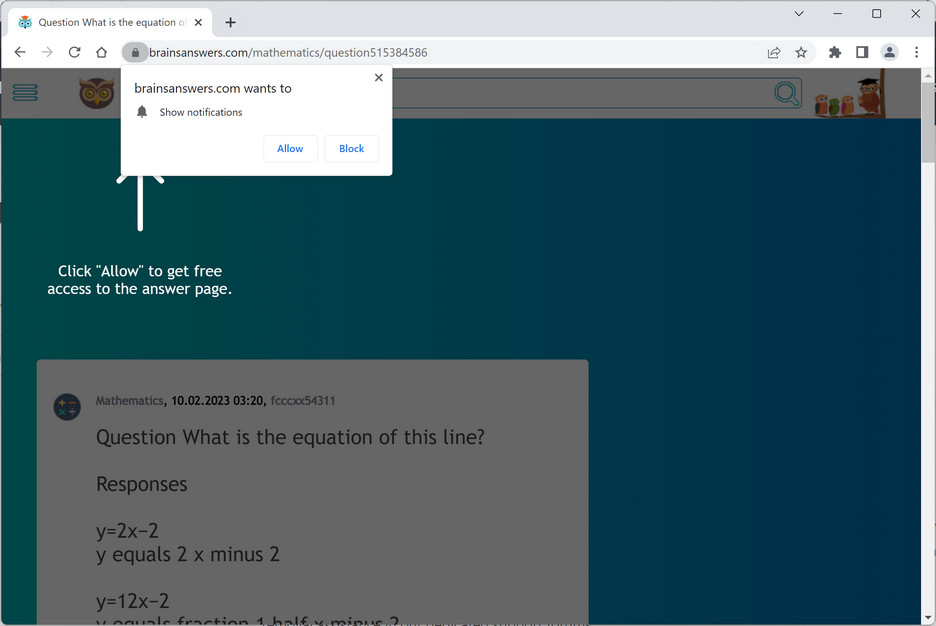Bookmark this page with the star
The width and height of the screenshot is (936, 626).
point(801,53)
